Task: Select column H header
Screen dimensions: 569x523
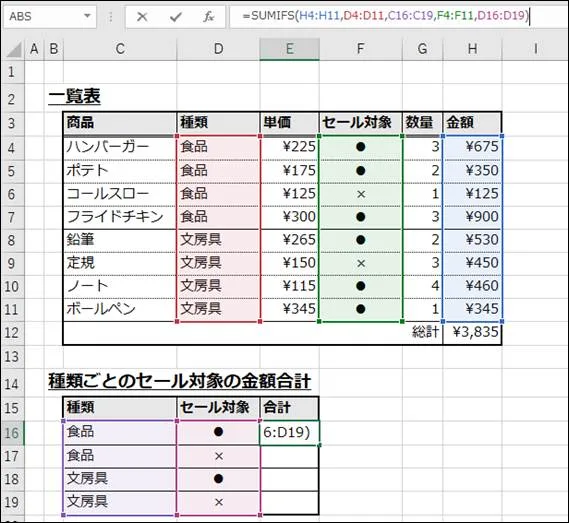Action: 472,49
